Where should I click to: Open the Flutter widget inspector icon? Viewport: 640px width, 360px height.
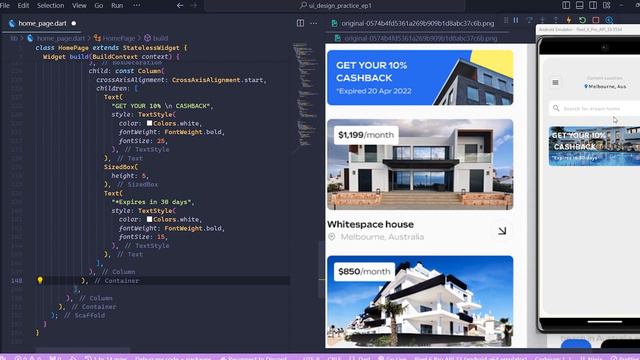click(x=609, y=20)
